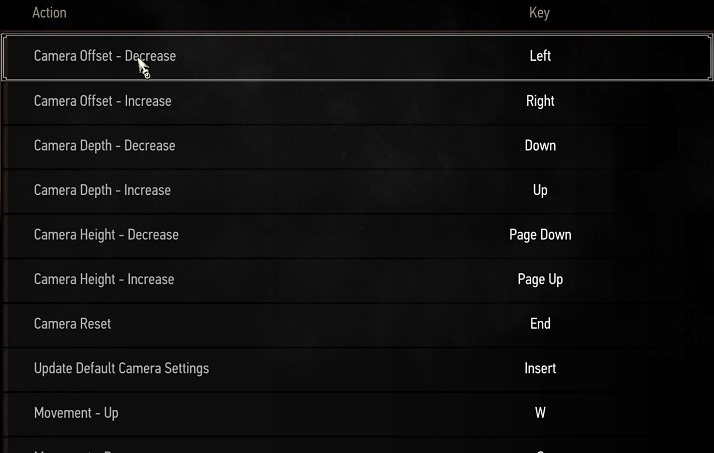714x453 pixels.
Task: Click the Key column header
Action: point(540,13)
